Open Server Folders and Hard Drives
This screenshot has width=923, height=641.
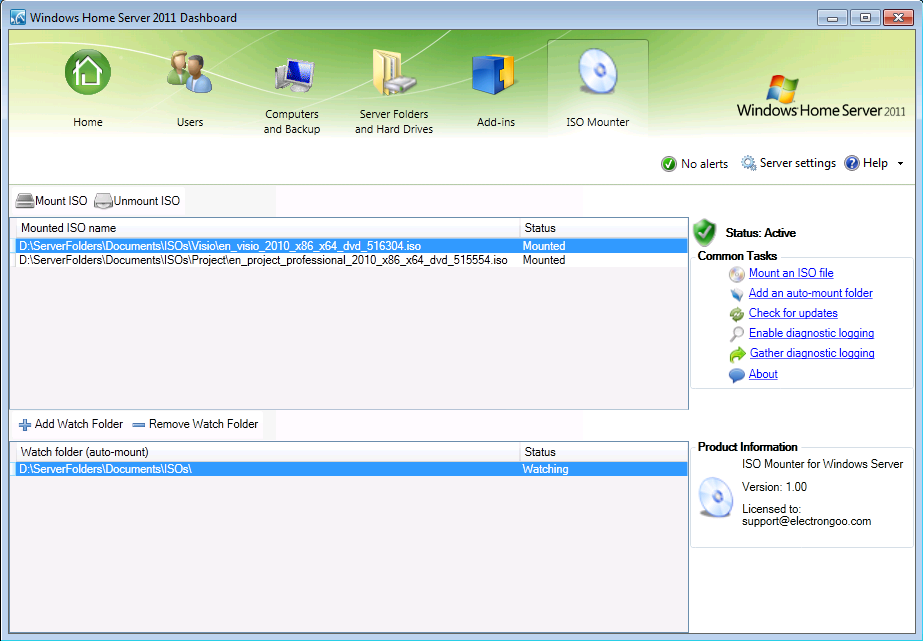click(394, 78)
